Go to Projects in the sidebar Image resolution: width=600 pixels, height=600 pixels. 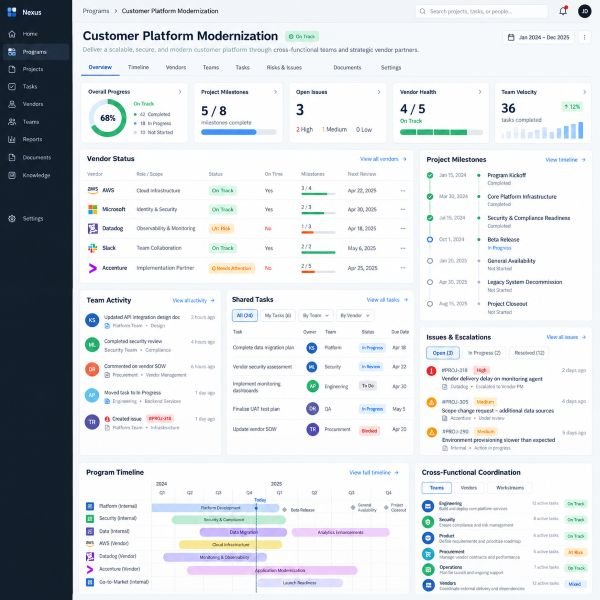(34, 69)
